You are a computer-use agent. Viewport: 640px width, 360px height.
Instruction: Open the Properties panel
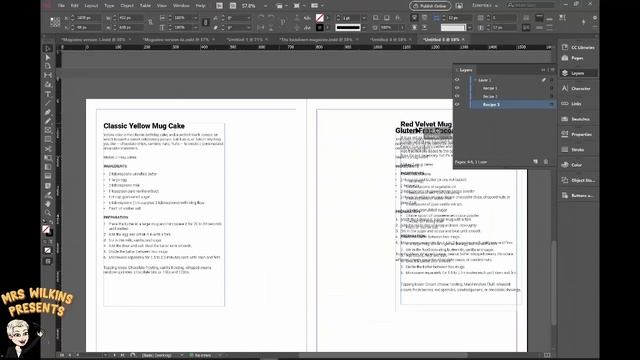click(578, 134)
